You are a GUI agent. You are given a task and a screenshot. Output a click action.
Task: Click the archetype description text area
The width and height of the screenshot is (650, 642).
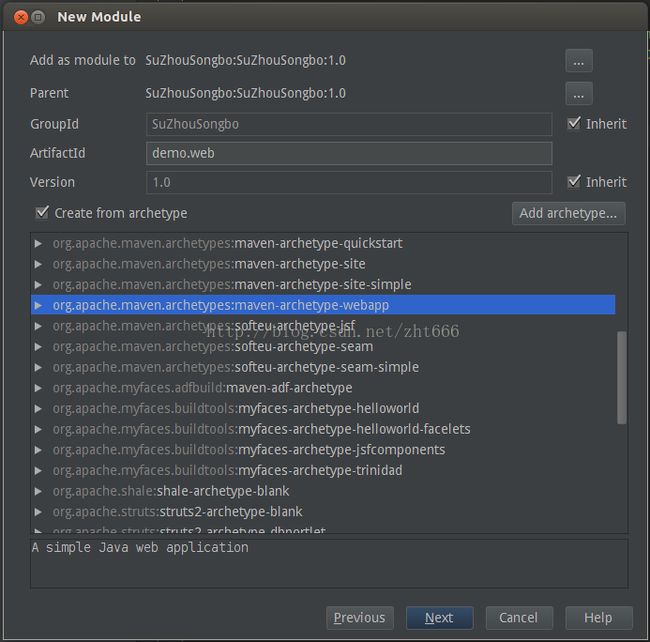tap(329, 563)
